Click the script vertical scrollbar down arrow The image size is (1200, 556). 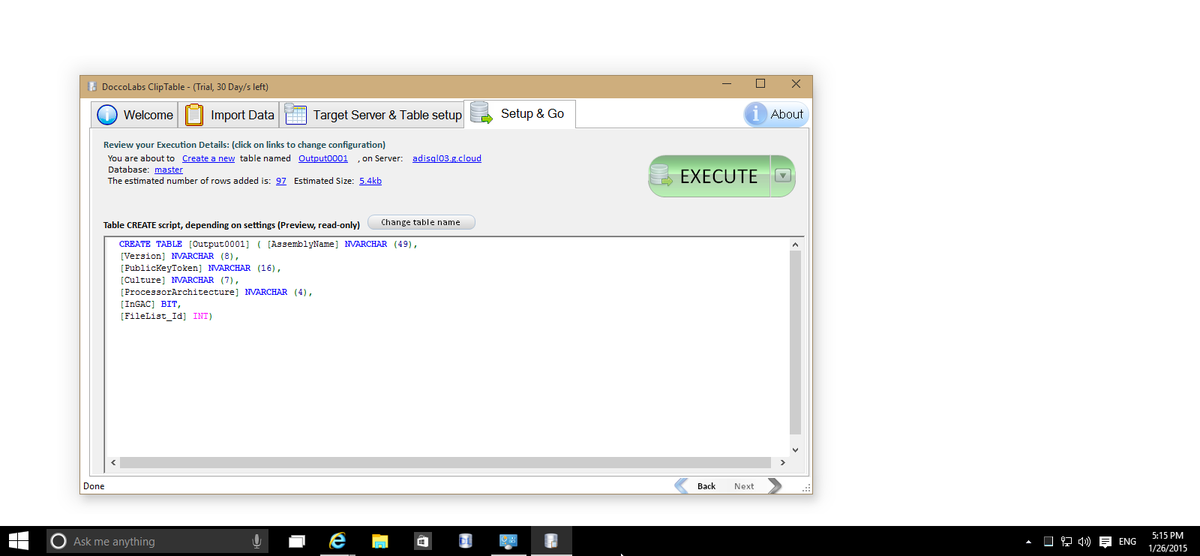796,448
